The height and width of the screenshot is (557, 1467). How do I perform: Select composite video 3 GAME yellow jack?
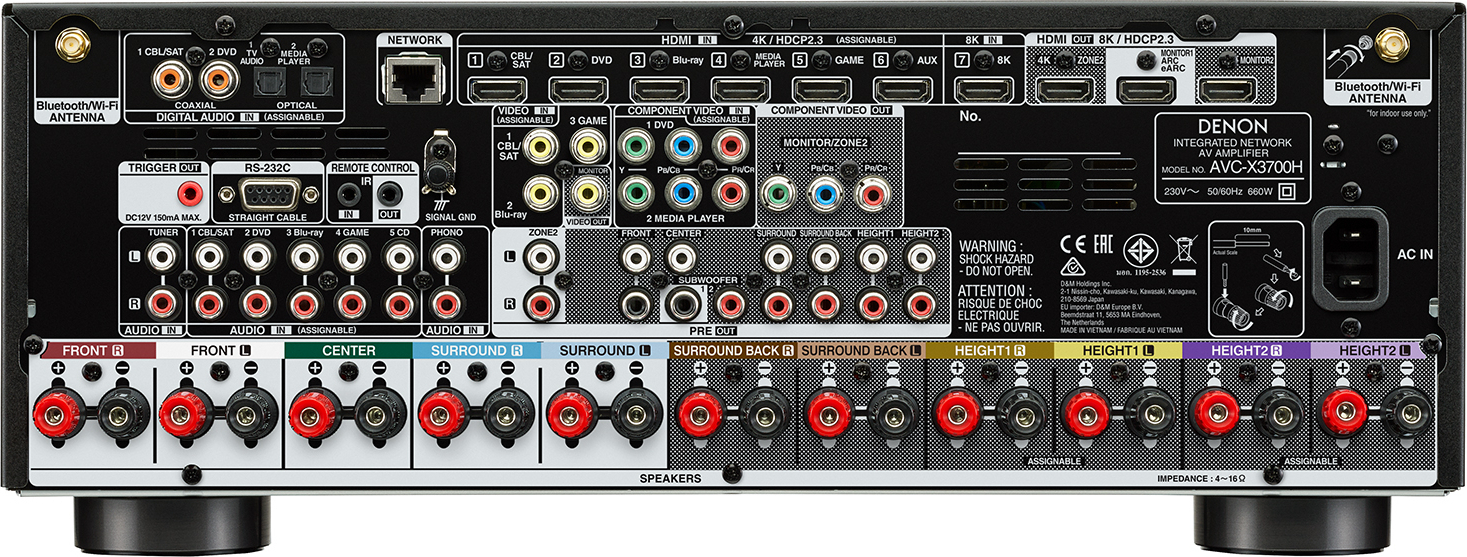point(589,148)
